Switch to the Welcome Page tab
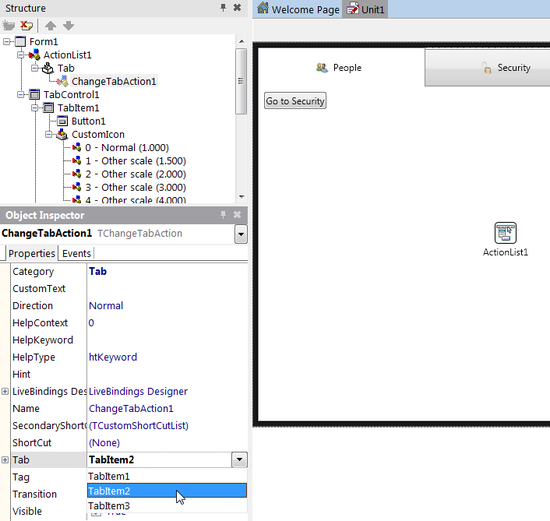The height and width of the screenshot is (521, 550). [298, 9]
